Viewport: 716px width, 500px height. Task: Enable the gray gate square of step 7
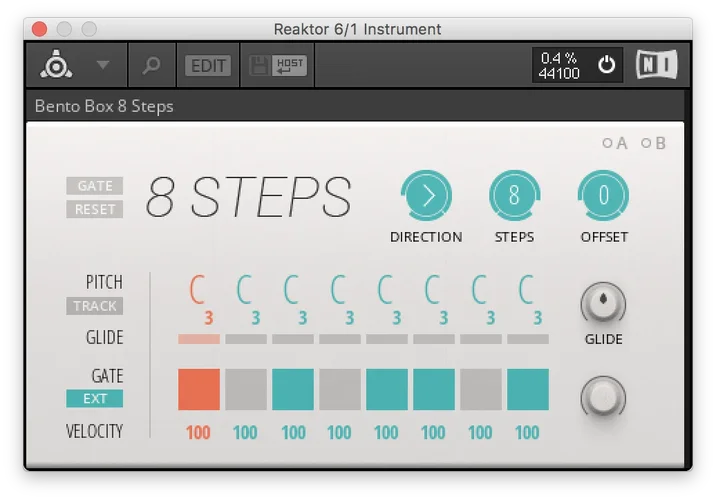[481, 389]
